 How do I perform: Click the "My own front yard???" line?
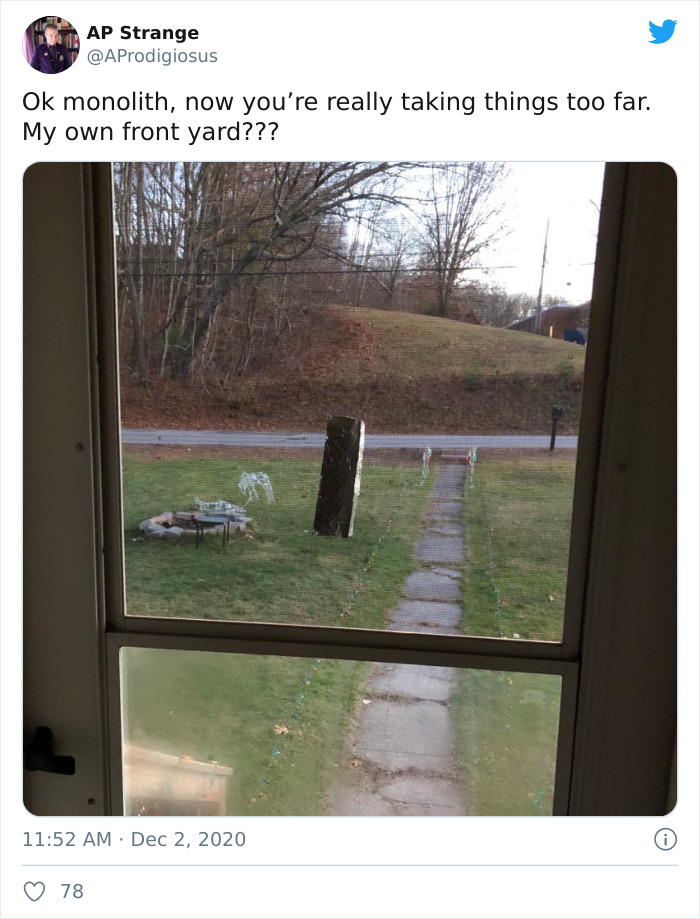point(150,132)
